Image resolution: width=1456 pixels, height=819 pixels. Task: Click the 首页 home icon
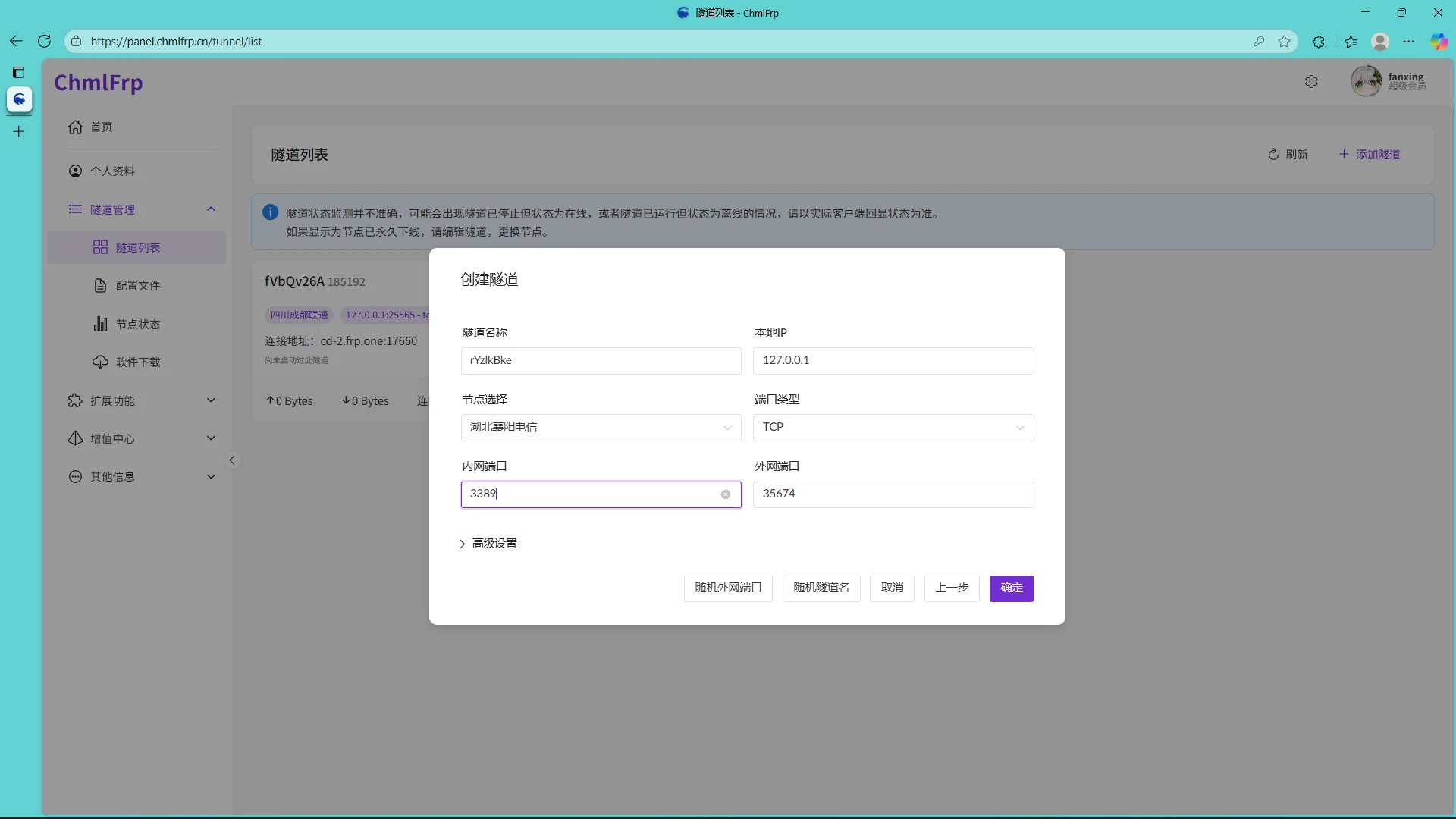(75, 127)
